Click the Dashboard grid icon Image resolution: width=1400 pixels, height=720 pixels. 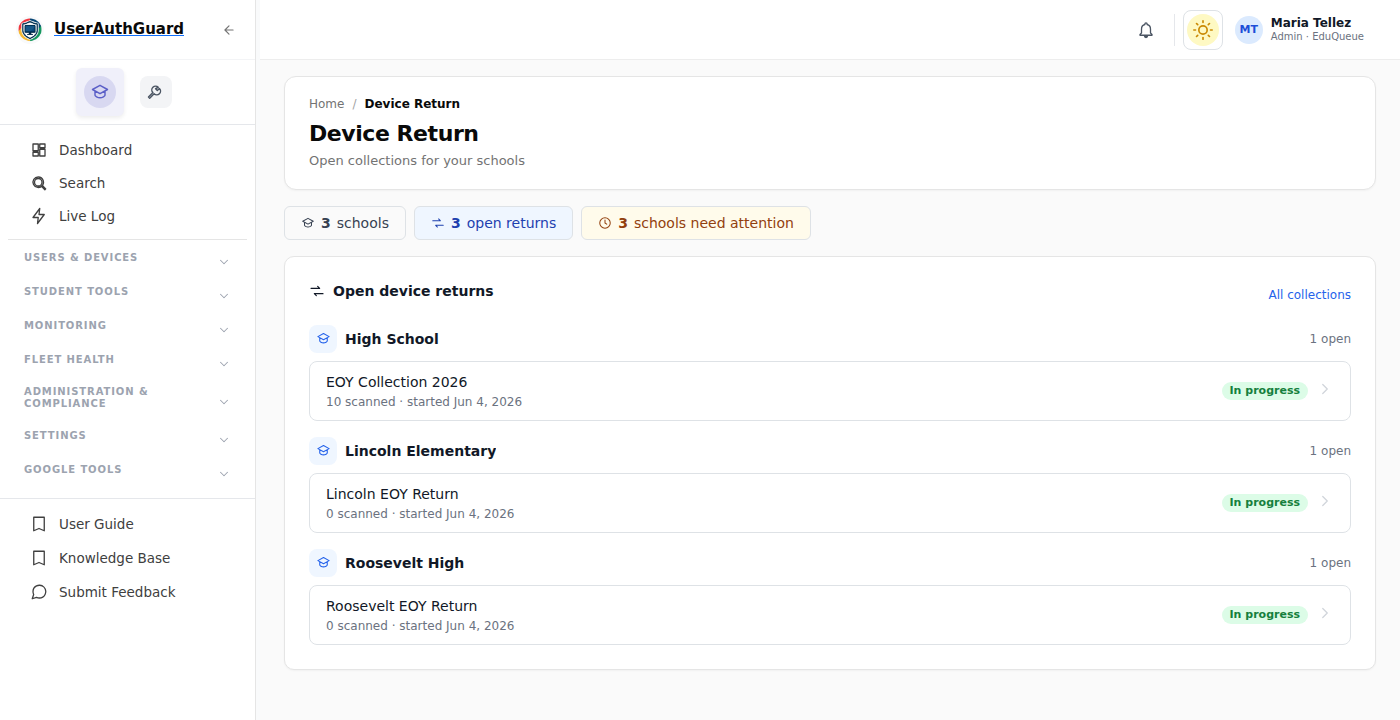click(39, 150)
